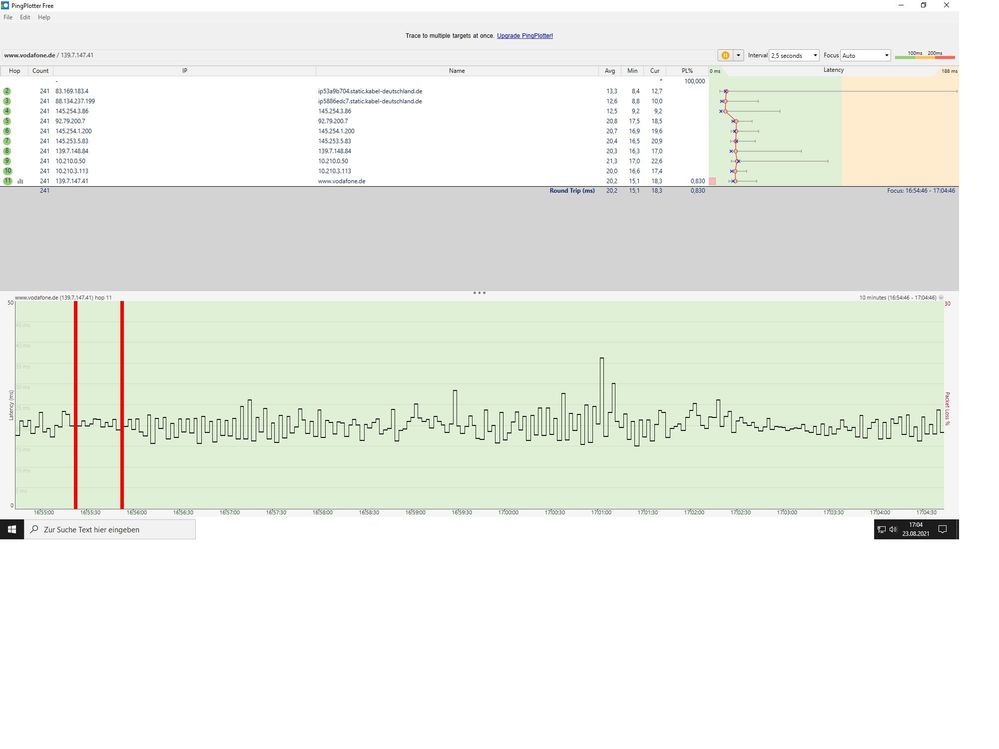The height and width of the screenshot is (749, 999).
Task: Open the Help menu
Action: pos(44,17)
